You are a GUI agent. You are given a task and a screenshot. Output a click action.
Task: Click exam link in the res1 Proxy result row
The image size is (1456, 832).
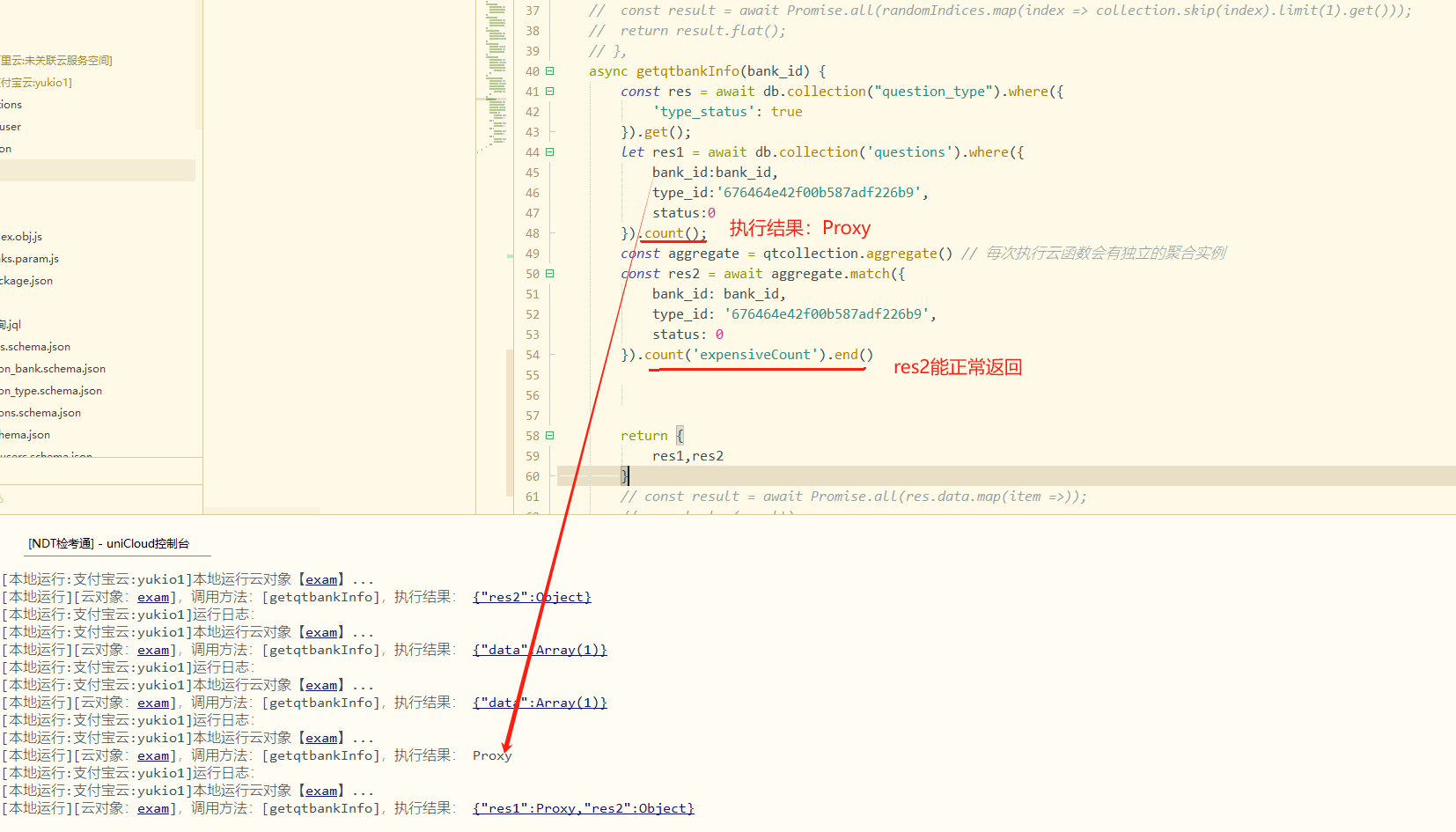[153, 808]
